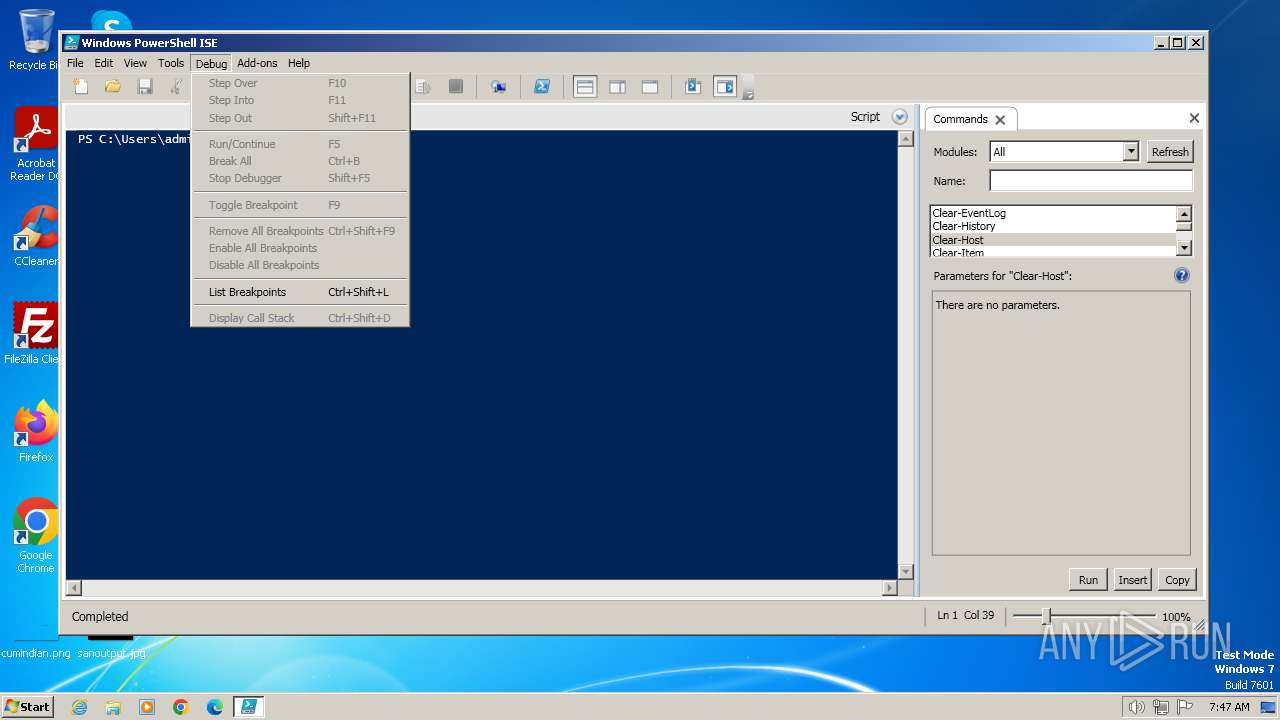Click Show Command Window toolbar icon

pos(692,87)
